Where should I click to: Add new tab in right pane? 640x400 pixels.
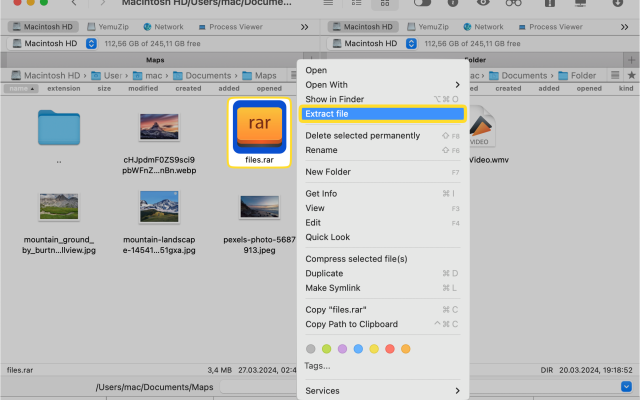(630, 60)
